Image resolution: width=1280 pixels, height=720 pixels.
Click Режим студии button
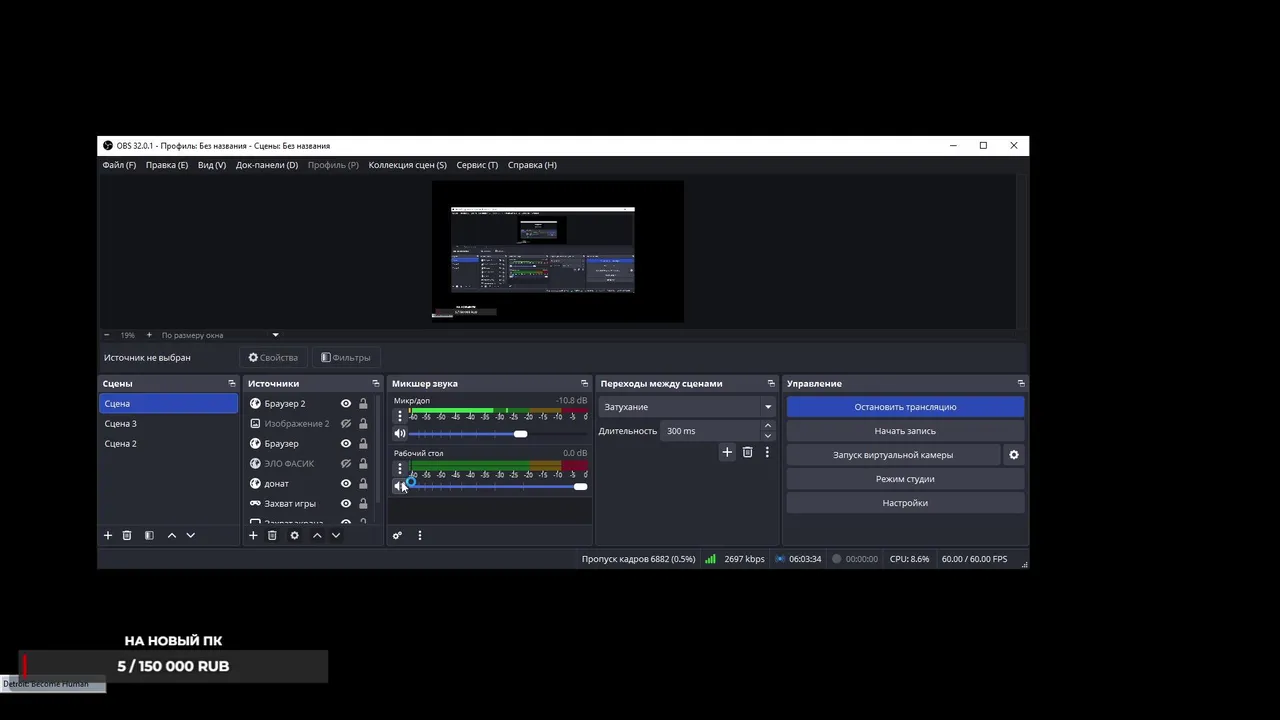[x=905, y=479]
